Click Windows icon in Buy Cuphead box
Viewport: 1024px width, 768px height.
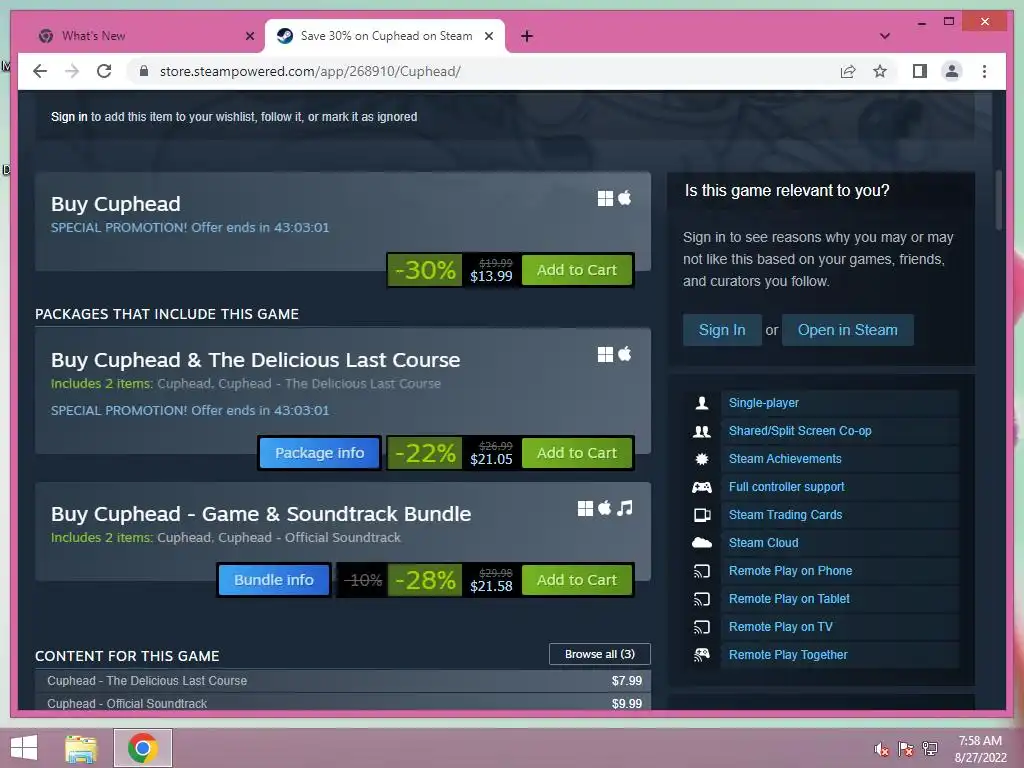605,198
